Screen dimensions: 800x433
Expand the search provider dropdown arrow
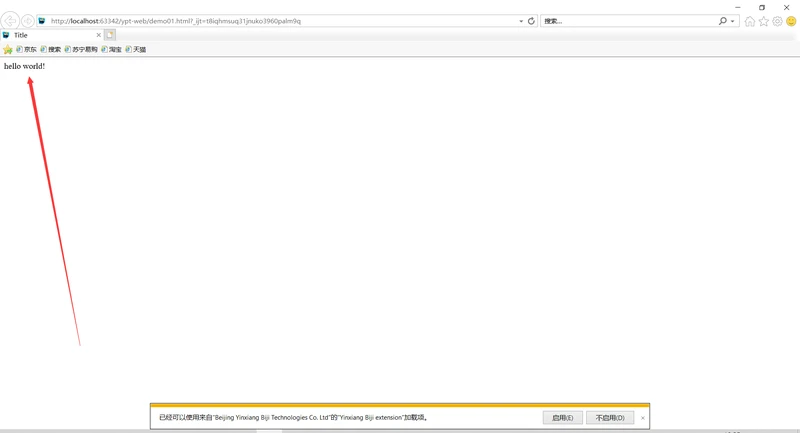733,21
